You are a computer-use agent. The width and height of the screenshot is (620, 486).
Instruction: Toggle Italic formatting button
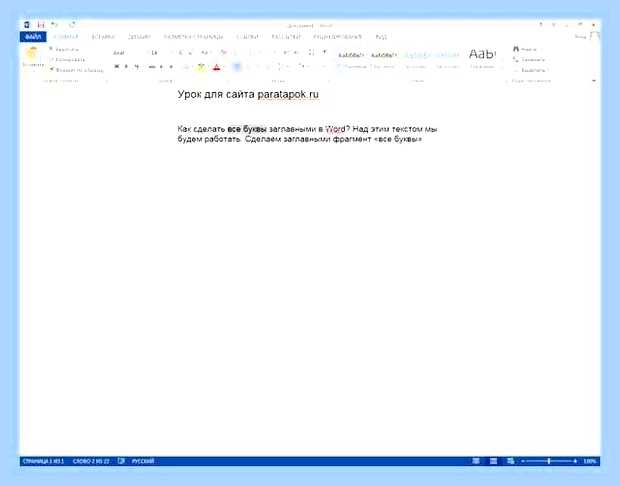(126, 67)
